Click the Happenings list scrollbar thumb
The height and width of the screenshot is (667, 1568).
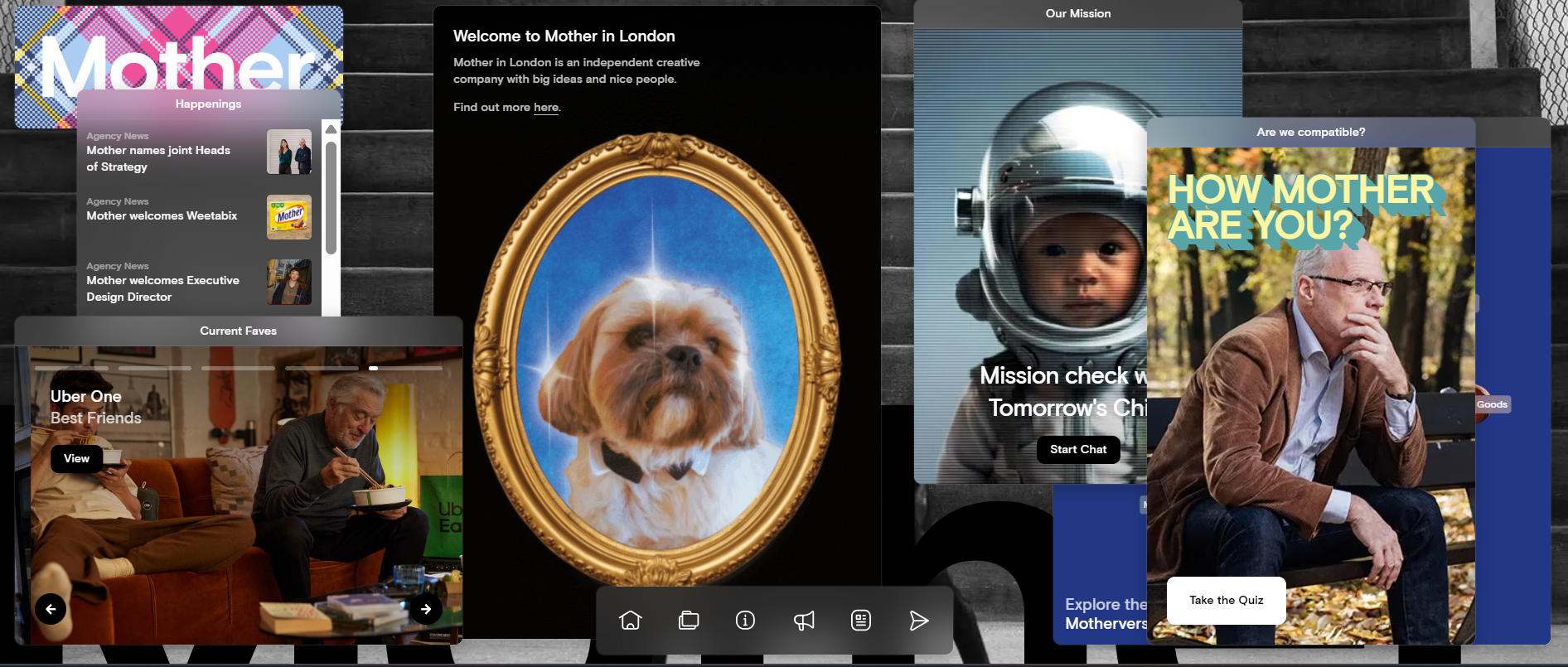(x=332, y=198)
